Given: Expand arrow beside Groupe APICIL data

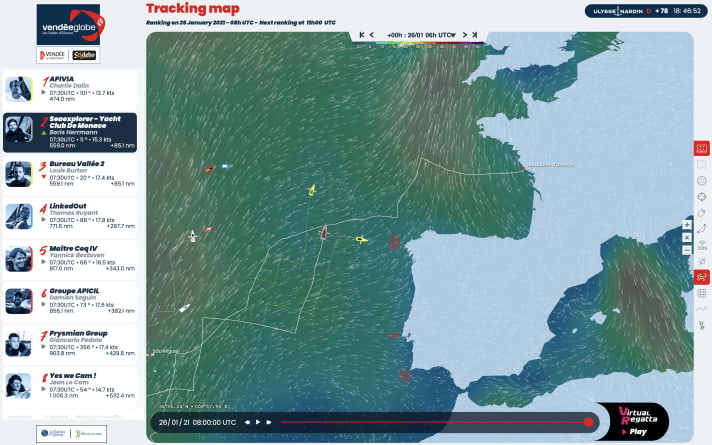Looking at the screenshot, I should tap(44, 304).
